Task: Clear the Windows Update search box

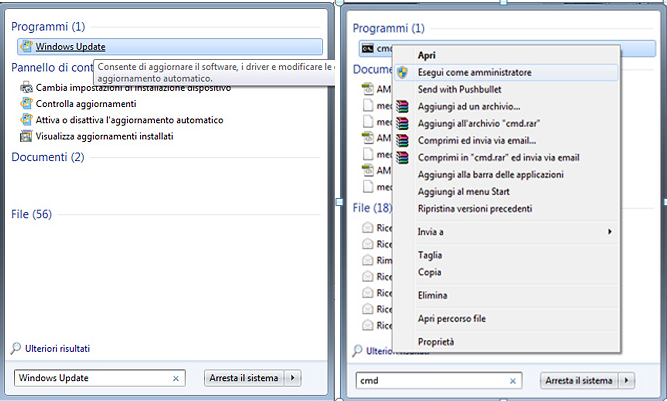Action: pos(176,378)
